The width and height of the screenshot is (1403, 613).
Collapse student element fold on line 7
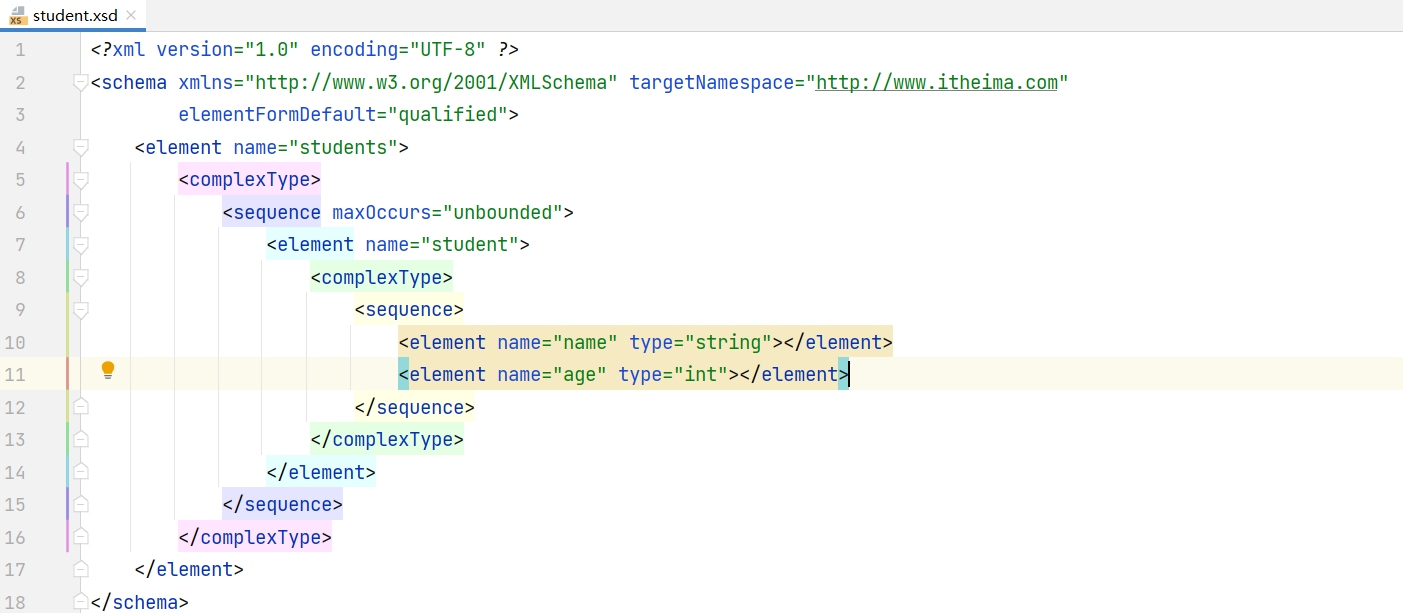[81, 245]
